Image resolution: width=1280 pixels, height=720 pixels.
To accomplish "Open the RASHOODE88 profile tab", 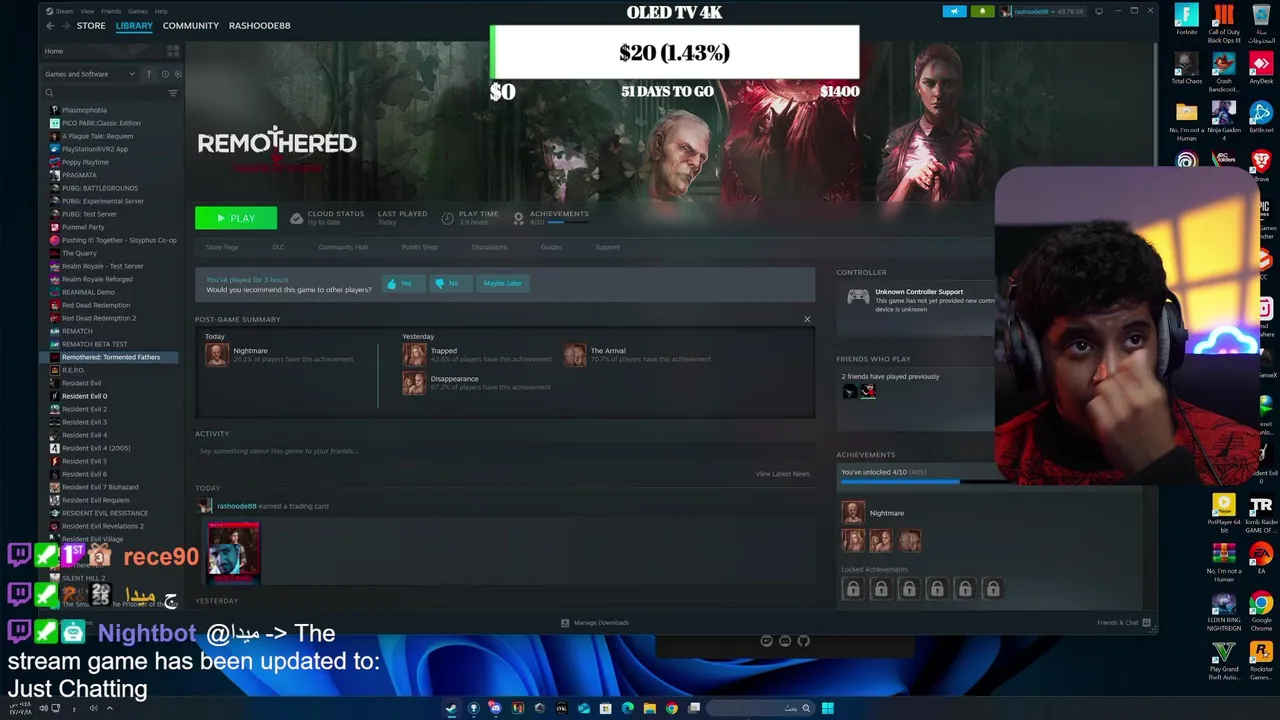I will [x=259, y=25].
